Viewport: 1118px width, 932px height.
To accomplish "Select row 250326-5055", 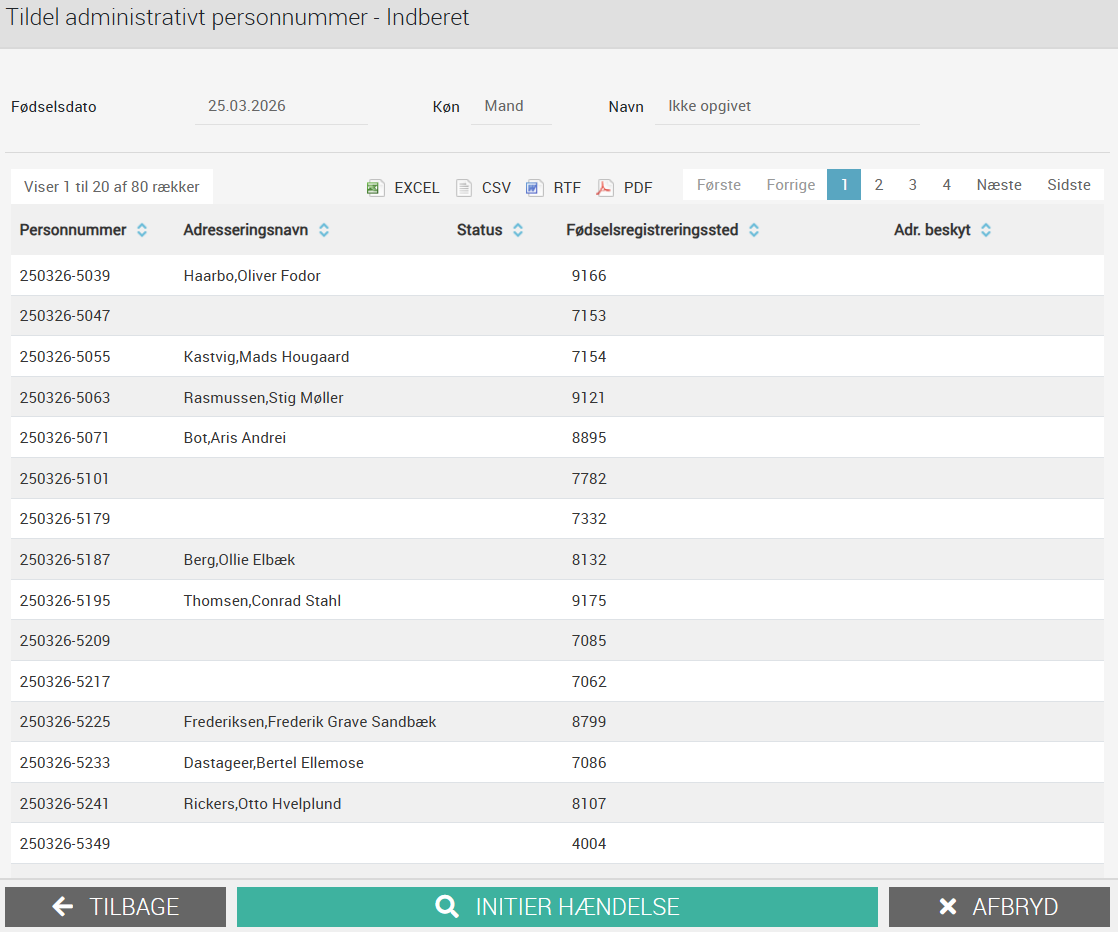I will [558, 357].
